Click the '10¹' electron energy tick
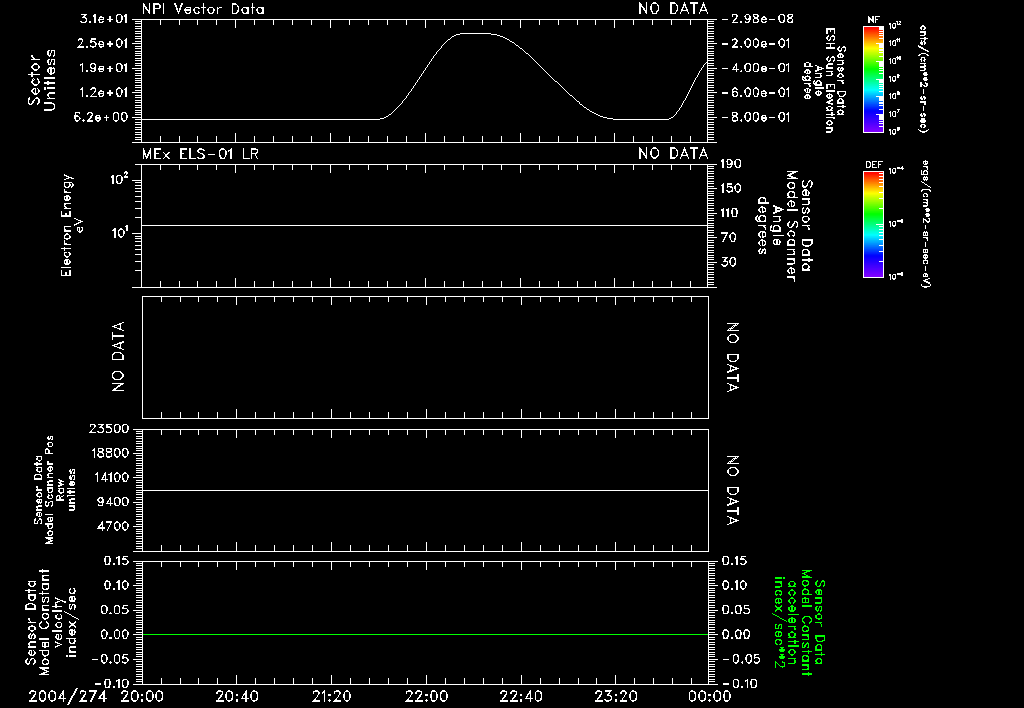The image size is (1024, 708). pos(120,233)
